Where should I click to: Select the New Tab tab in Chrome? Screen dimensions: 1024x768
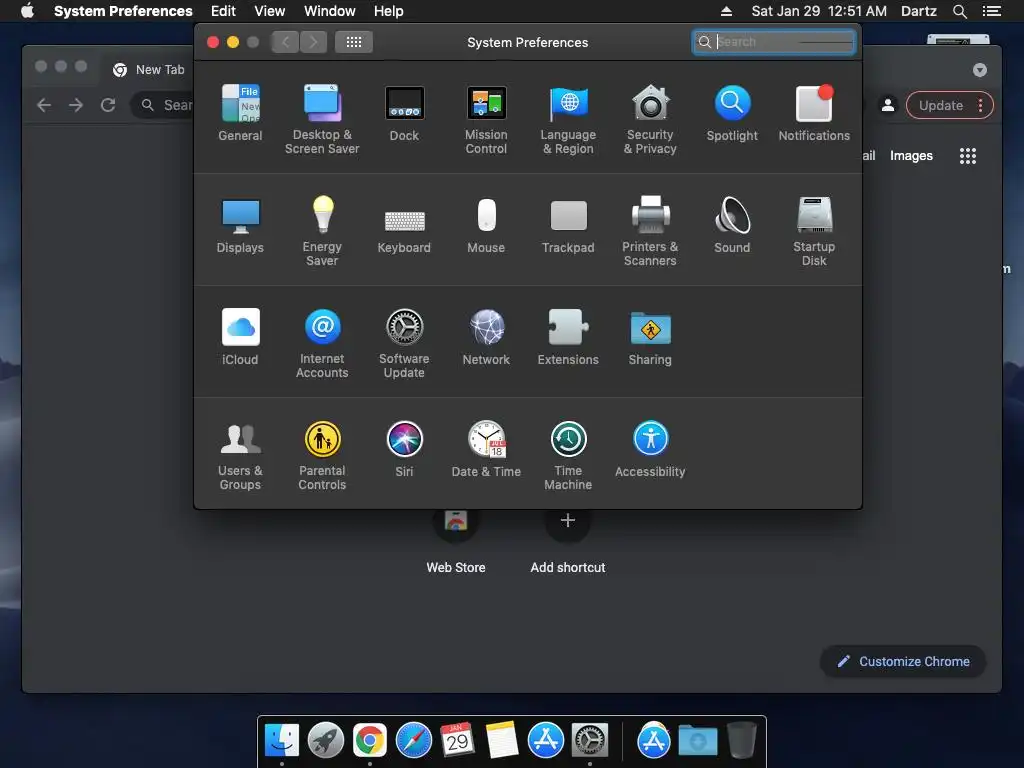pos(149,70)
